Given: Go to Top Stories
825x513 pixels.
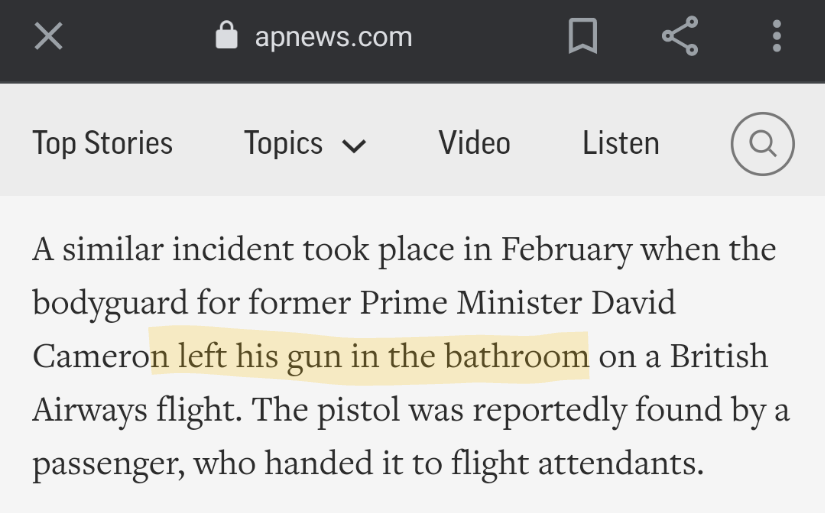Looking at the screenshot, I should 102,143.
